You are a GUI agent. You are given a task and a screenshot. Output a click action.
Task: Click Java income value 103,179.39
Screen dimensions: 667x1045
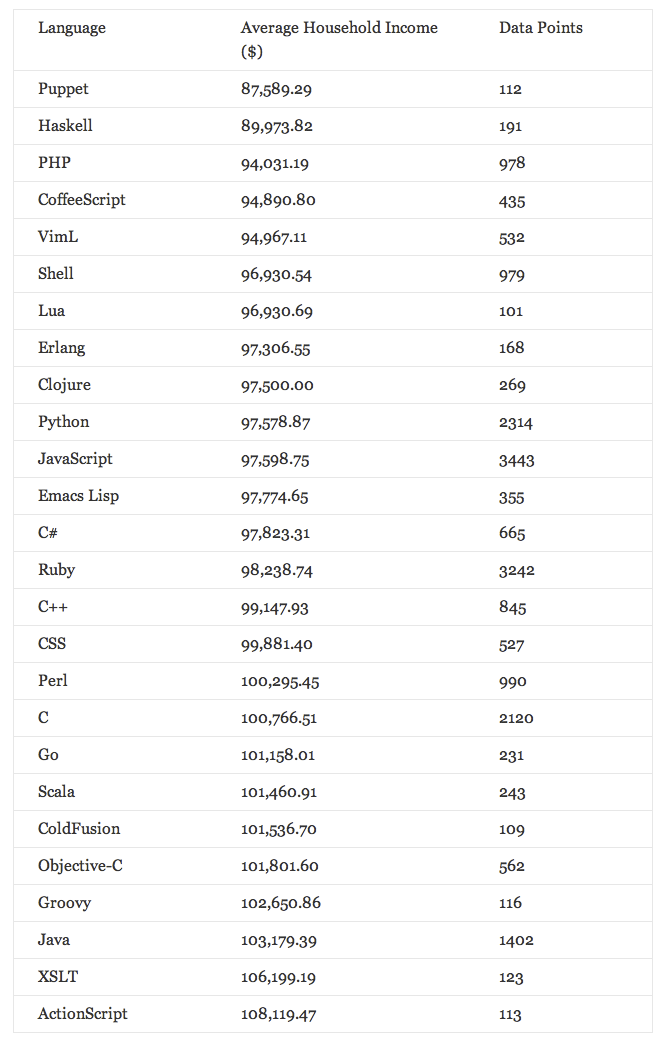coord(279,940)
